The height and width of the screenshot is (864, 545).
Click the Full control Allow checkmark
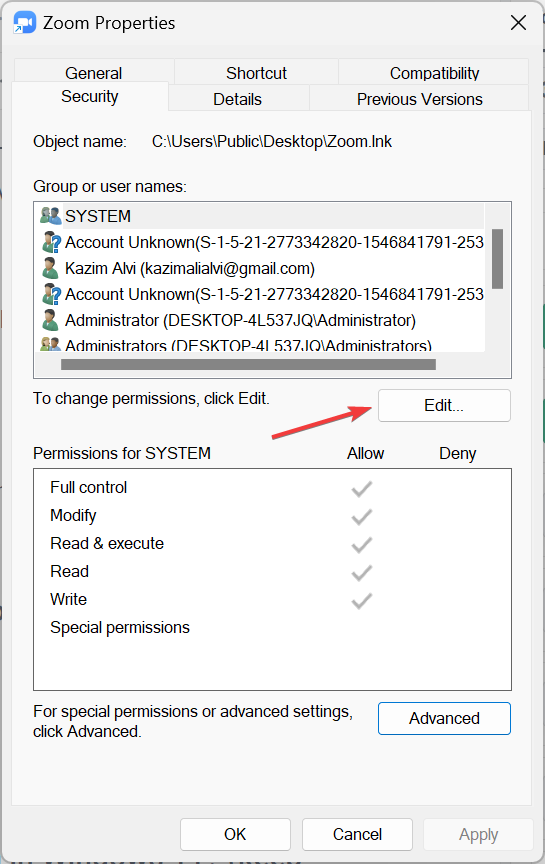[361, 489]
